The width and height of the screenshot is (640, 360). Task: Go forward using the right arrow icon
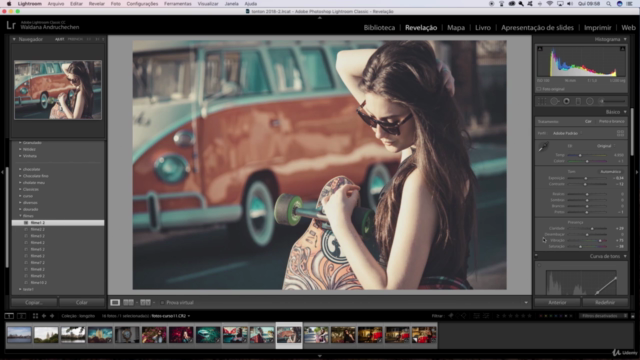click(52, 316)
